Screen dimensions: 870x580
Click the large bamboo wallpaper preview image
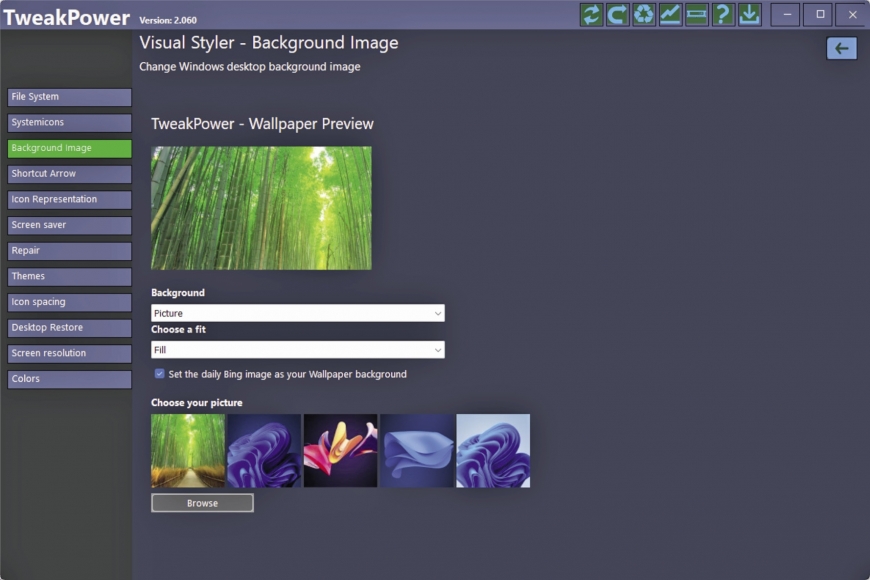261,208
